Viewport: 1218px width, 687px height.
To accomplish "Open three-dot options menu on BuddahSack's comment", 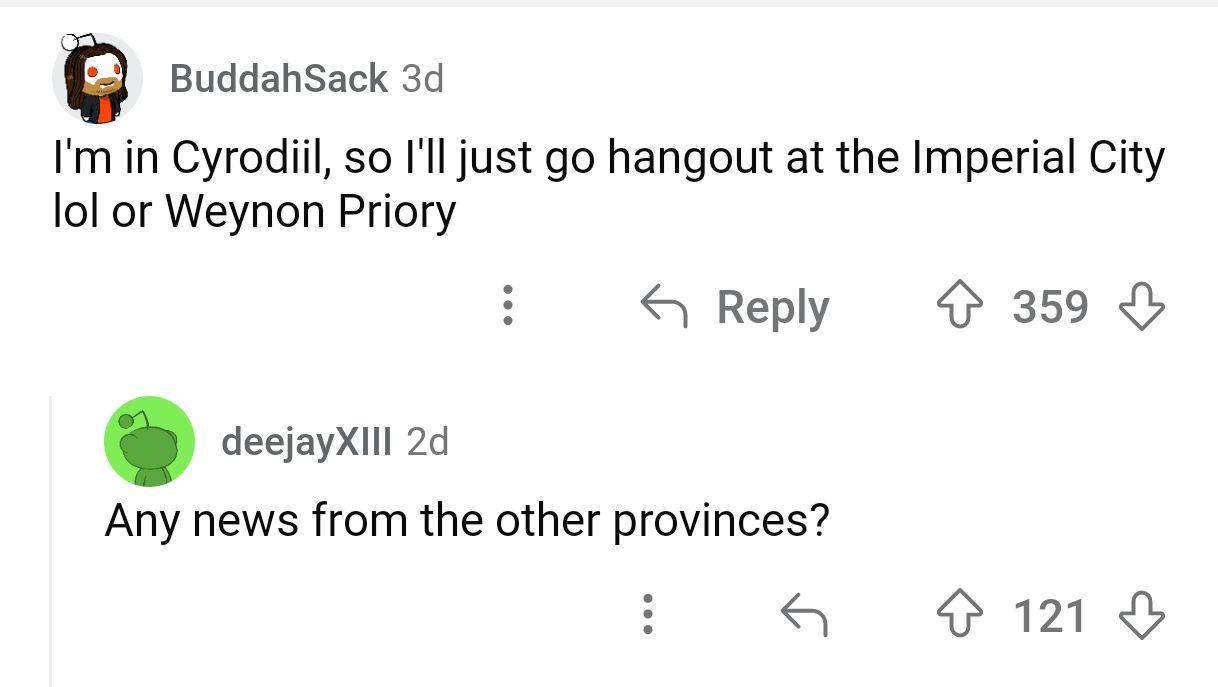I will point(508,306).
